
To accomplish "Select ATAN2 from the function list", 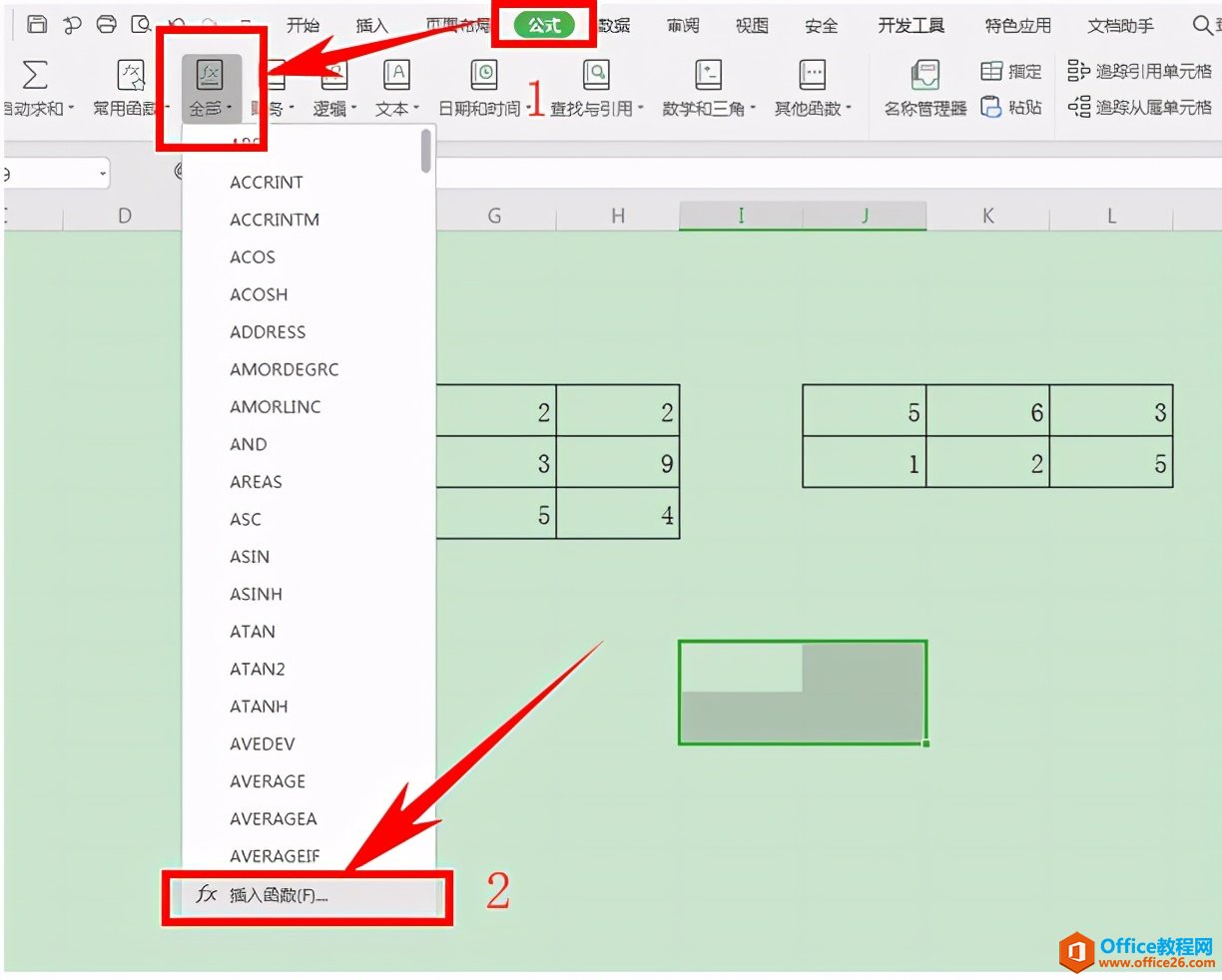I will (x=258, y=669).
